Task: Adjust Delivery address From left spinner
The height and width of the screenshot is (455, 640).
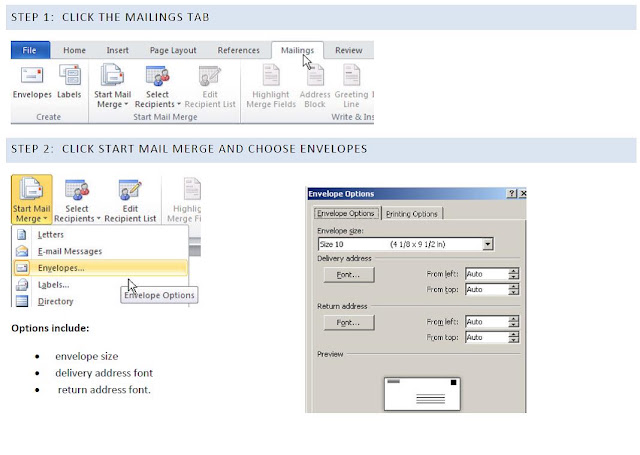Action: click(x=514, y=274)
